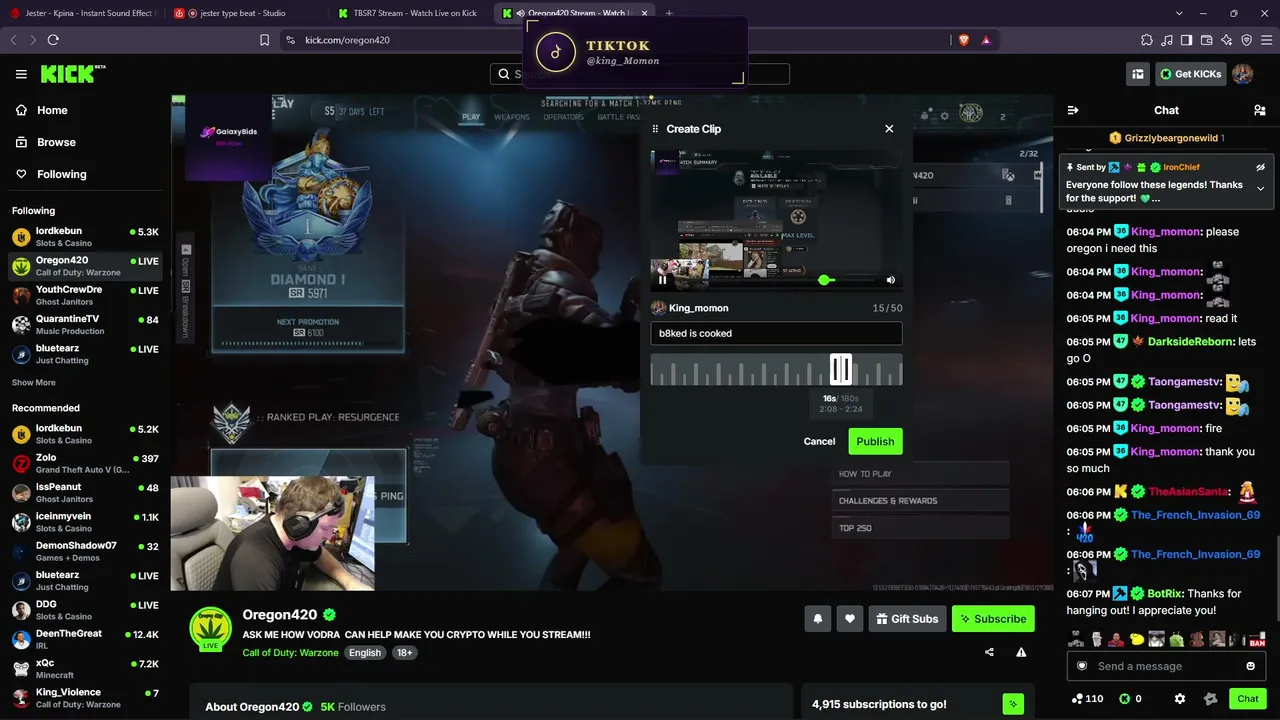Click BotRix username in chat
The width and height of the screenshot is (1280, 720).
point(1164,594)
